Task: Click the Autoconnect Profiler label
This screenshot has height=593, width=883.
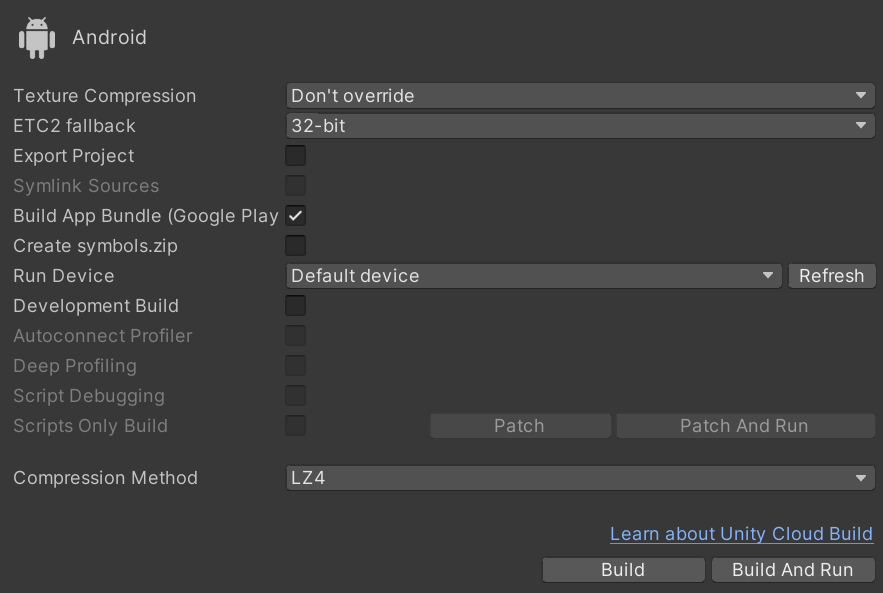Action: [102, 336]
